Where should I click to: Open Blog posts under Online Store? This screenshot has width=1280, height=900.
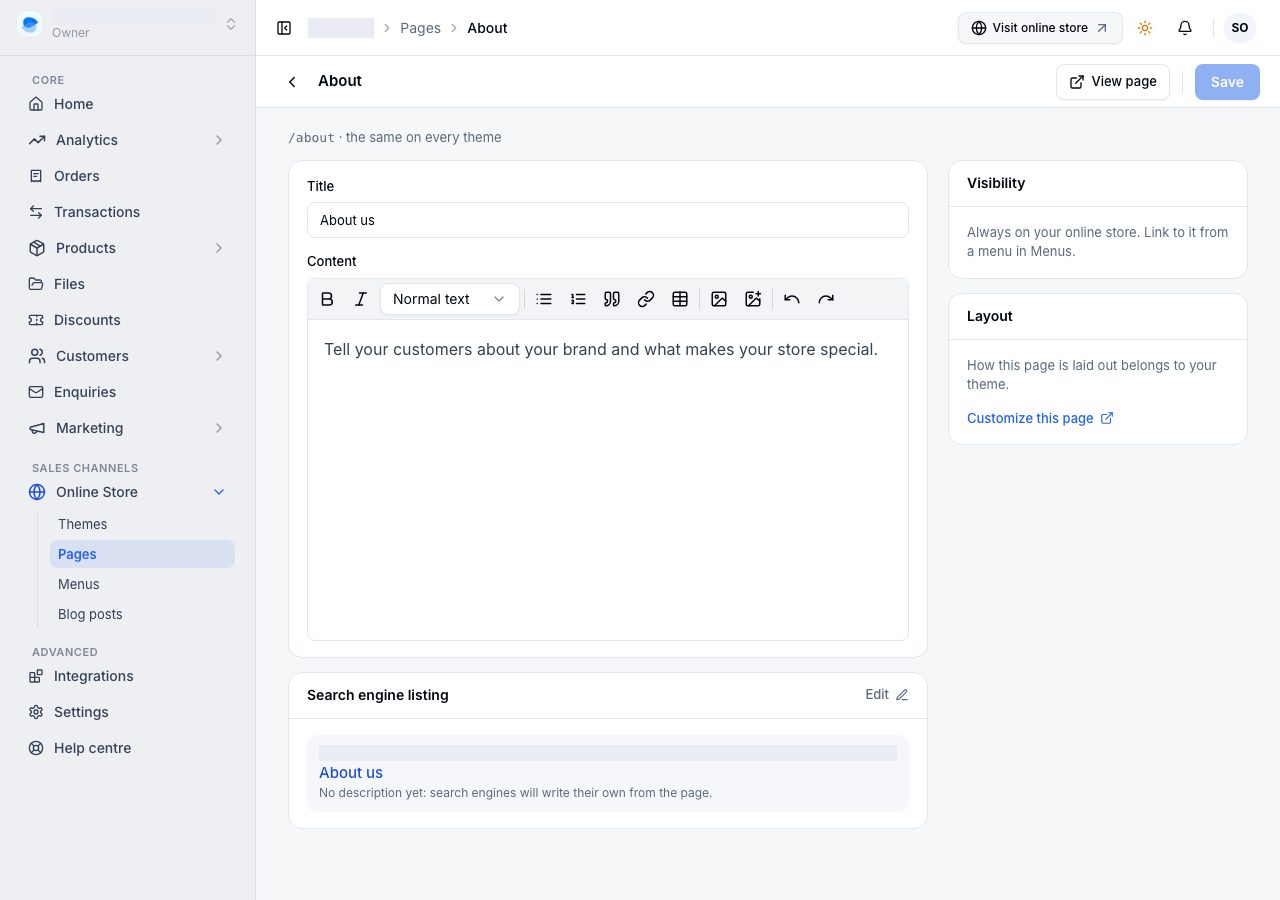pos(142,614)
